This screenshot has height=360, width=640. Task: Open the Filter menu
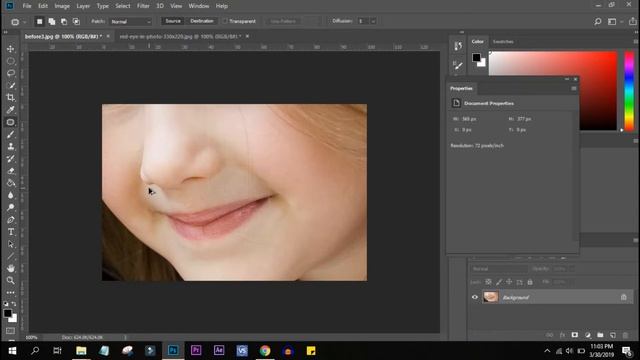(143, 6)
